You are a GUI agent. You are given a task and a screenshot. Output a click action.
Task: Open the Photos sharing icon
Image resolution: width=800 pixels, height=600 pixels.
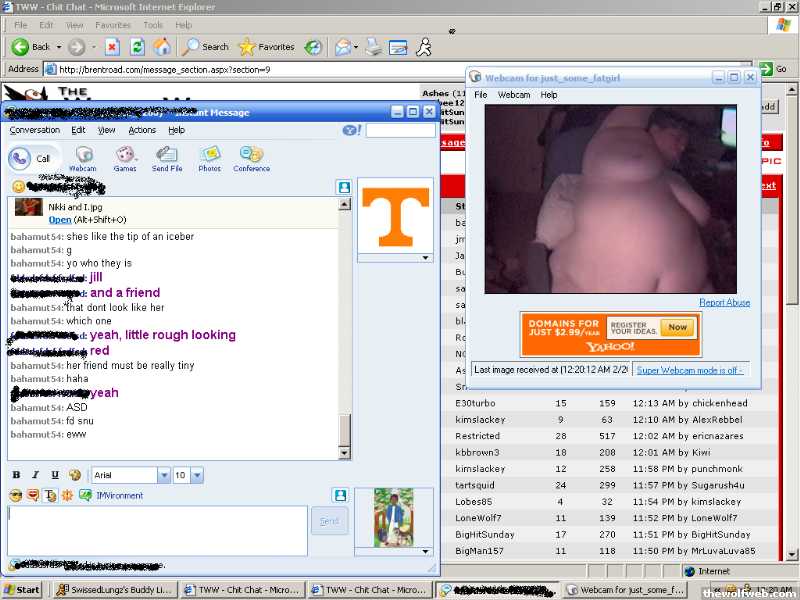coord(209,157)
